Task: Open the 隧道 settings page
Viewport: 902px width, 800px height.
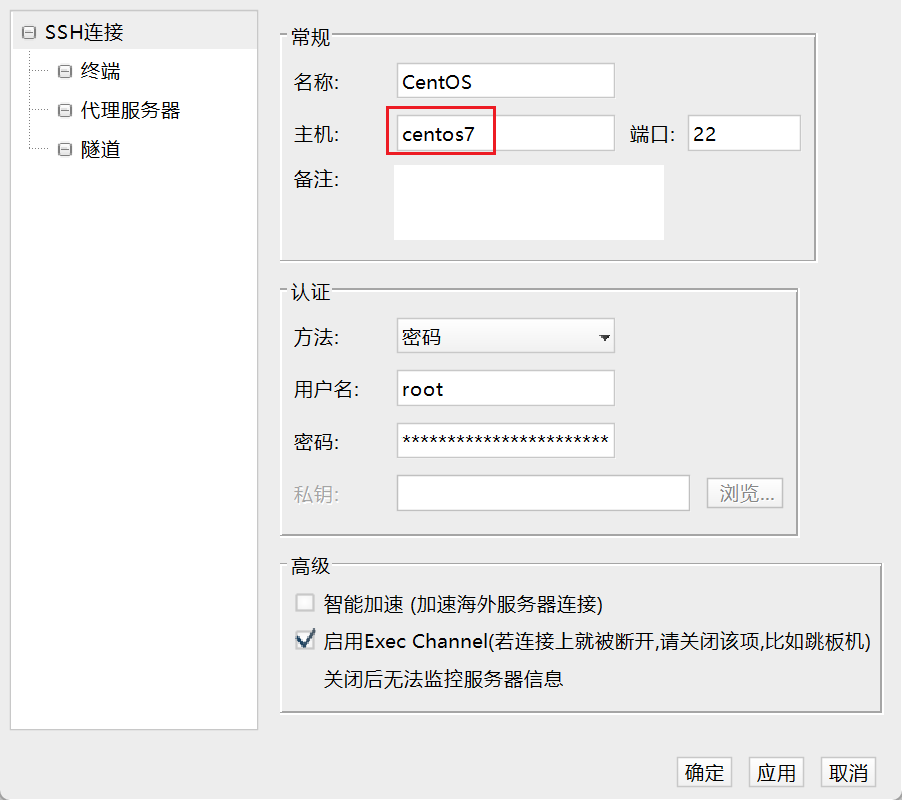Action: pos(101,150)
